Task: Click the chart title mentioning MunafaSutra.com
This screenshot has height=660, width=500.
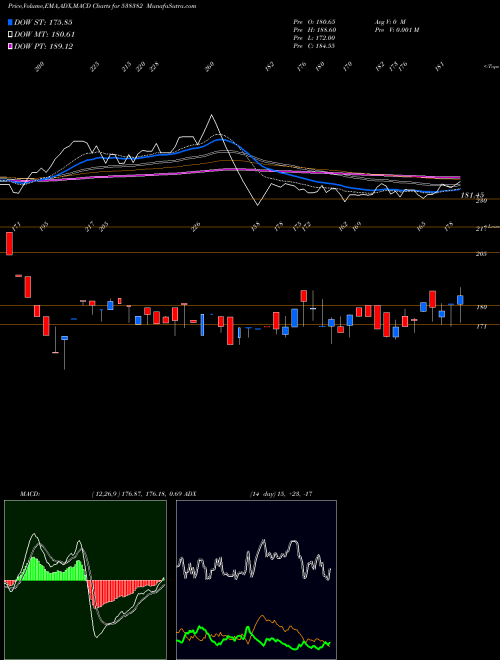Action: coord(102,6)
